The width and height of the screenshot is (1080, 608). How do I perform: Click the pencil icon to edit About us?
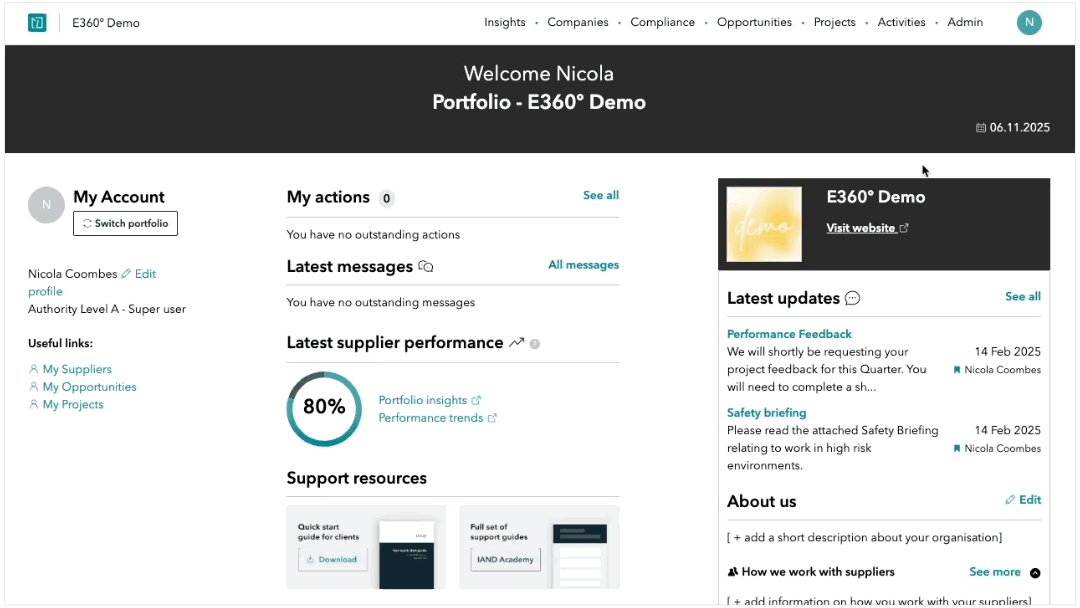coord(1010,500)
